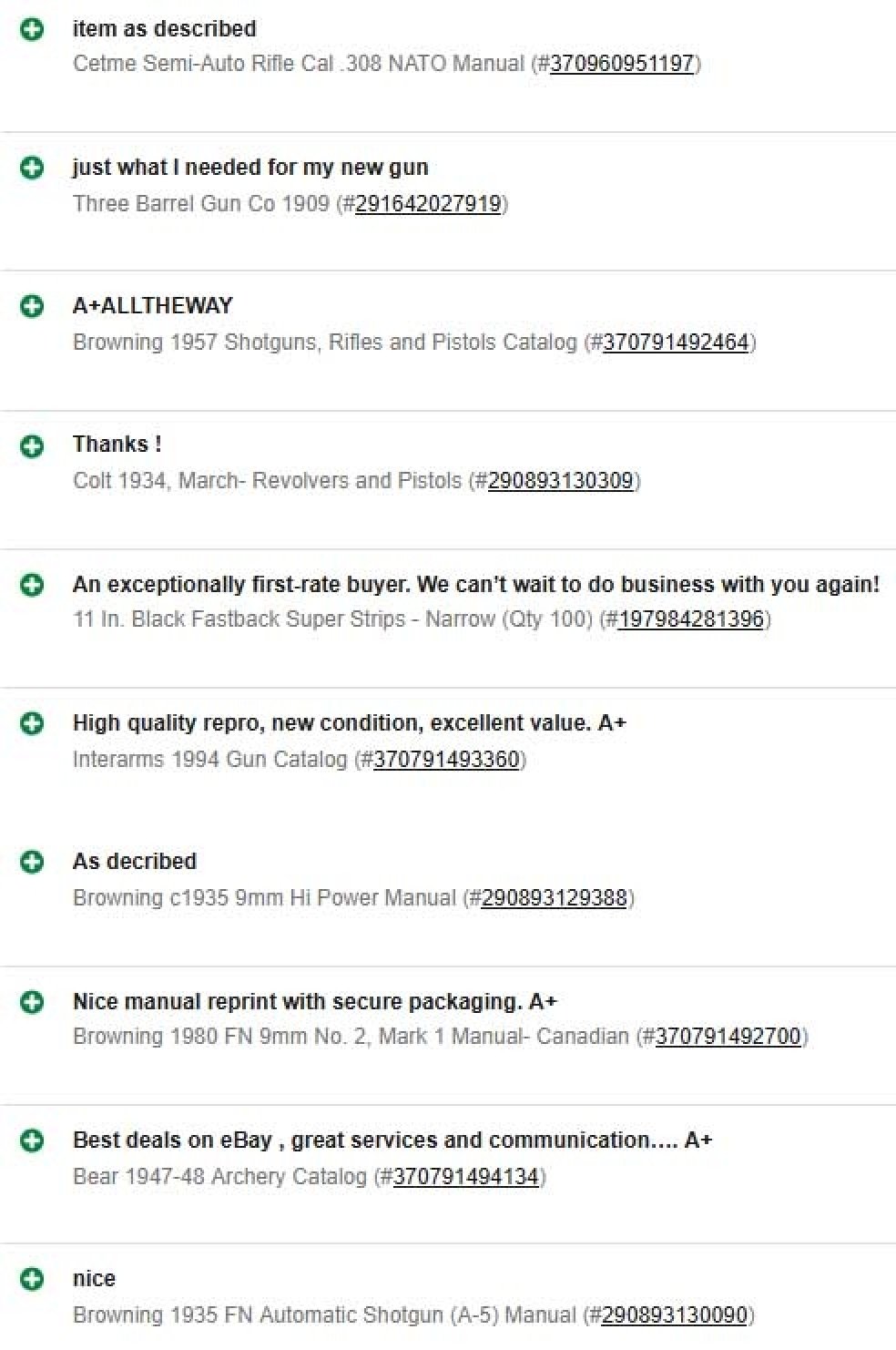Follow Bear Archery Catalog item link 370791494134
Image resolution: width=896 pixels, height=1350 pixels.
pyautogui.click(x=466, y=1176)
